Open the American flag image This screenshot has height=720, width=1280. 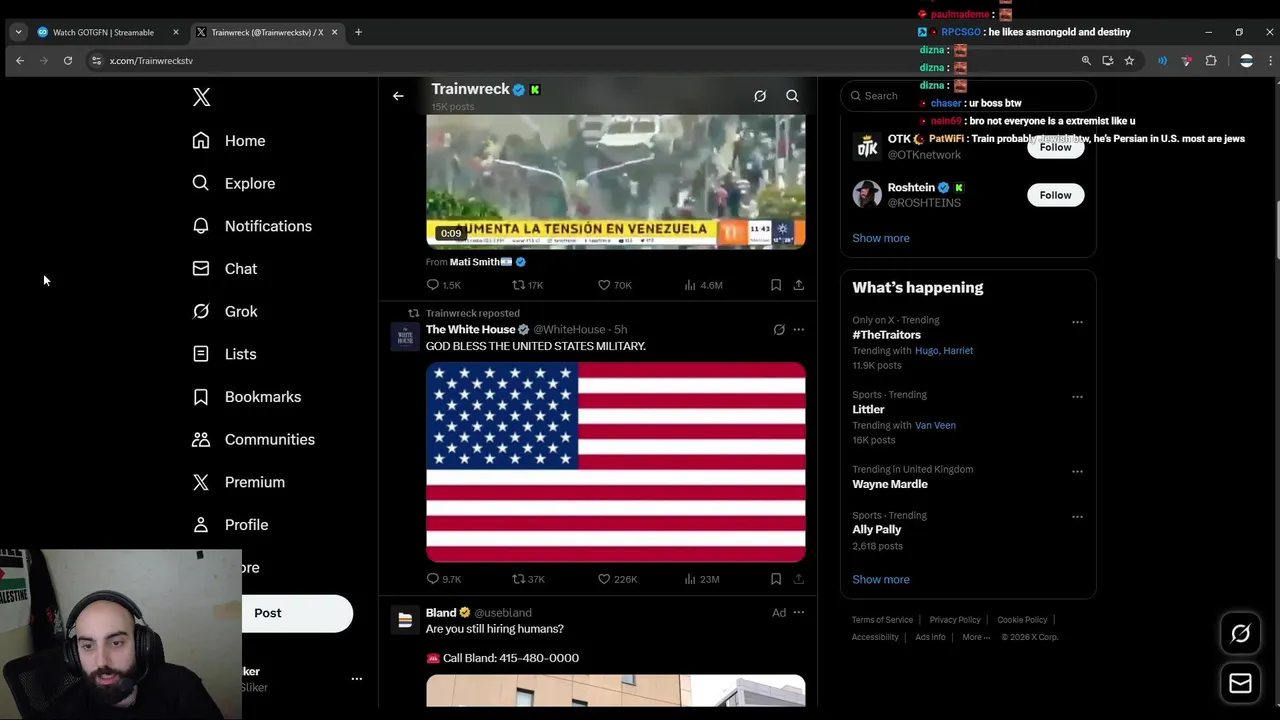pos(615,462)
